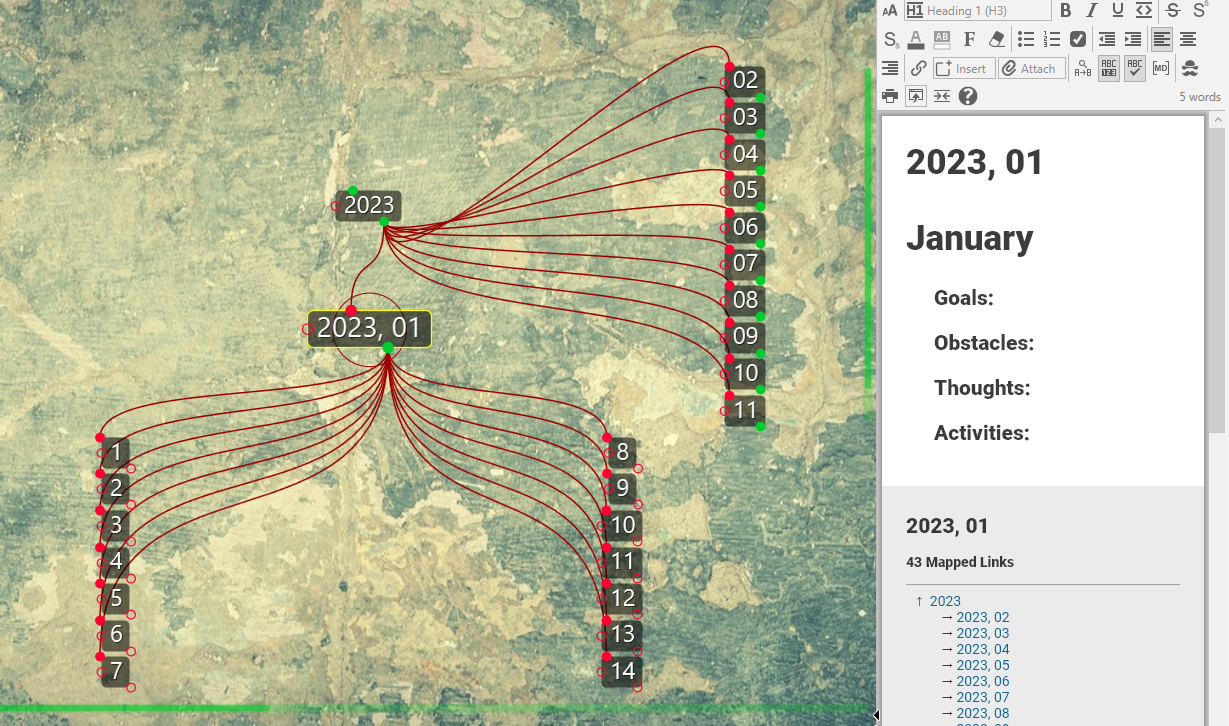
Task: Toggle spell check ABC checkmark button
Action: pyautogui.click(x=1134, y=68)
